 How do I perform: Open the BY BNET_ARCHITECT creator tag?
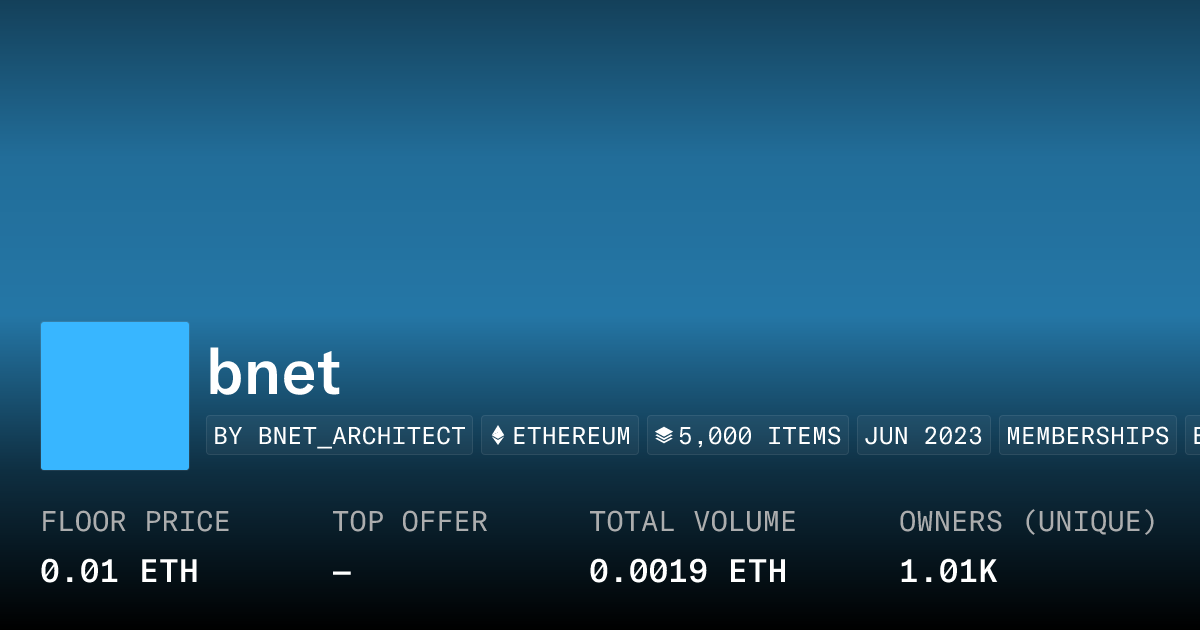[x=339, y=436]
